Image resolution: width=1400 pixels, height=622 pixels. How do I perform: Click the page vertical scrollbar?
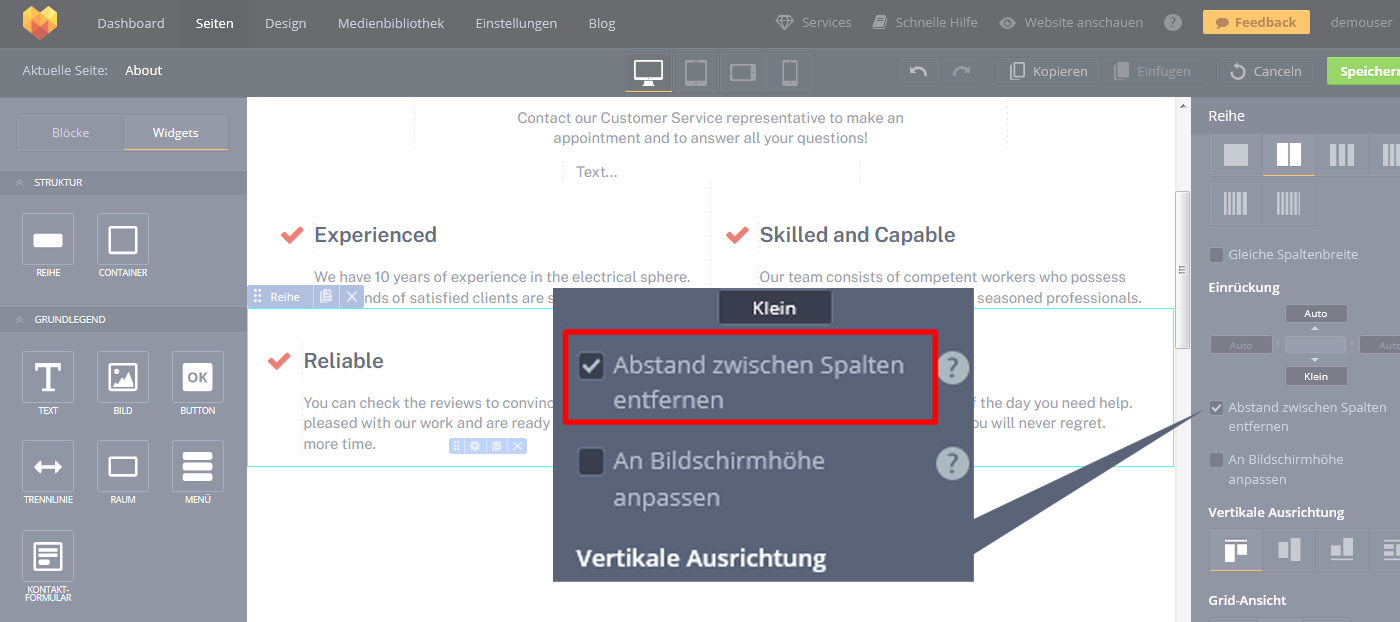1182,269
